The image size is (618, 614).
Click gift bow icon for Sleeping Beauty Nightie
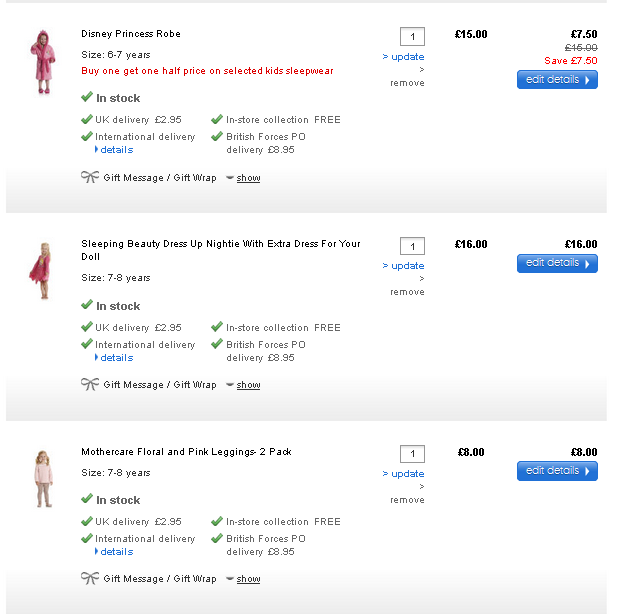pyautogui.click(x=90, y=384)
